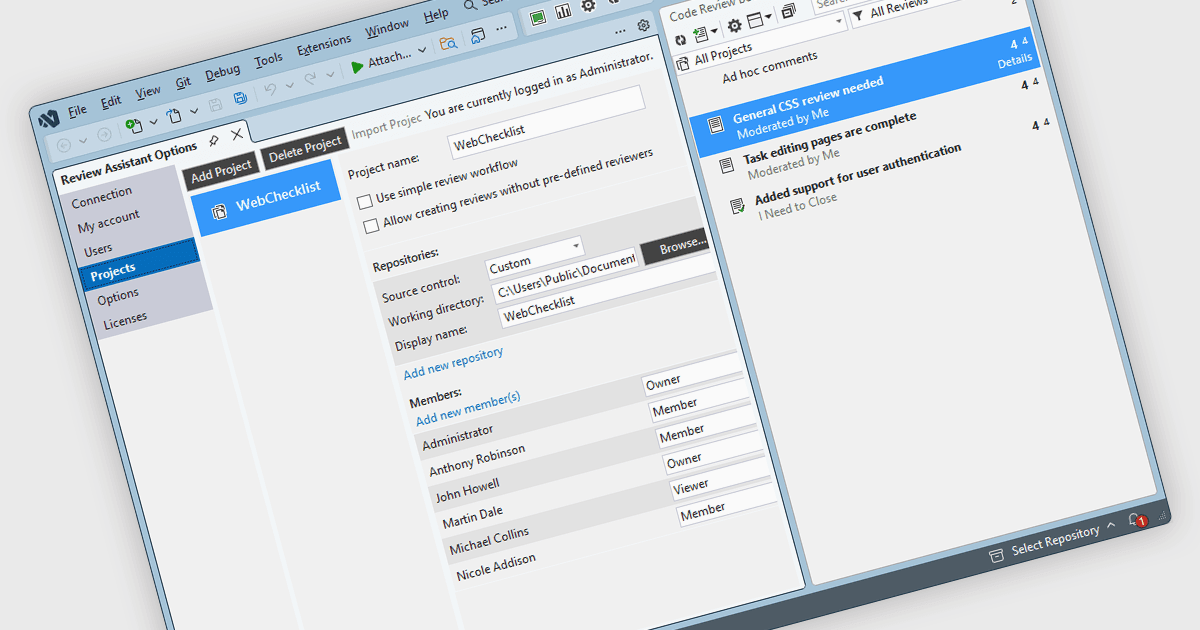Click the refresh icon in Code Review Board
This screenshot has width=1200, height=630.
[x=679, y=39]
